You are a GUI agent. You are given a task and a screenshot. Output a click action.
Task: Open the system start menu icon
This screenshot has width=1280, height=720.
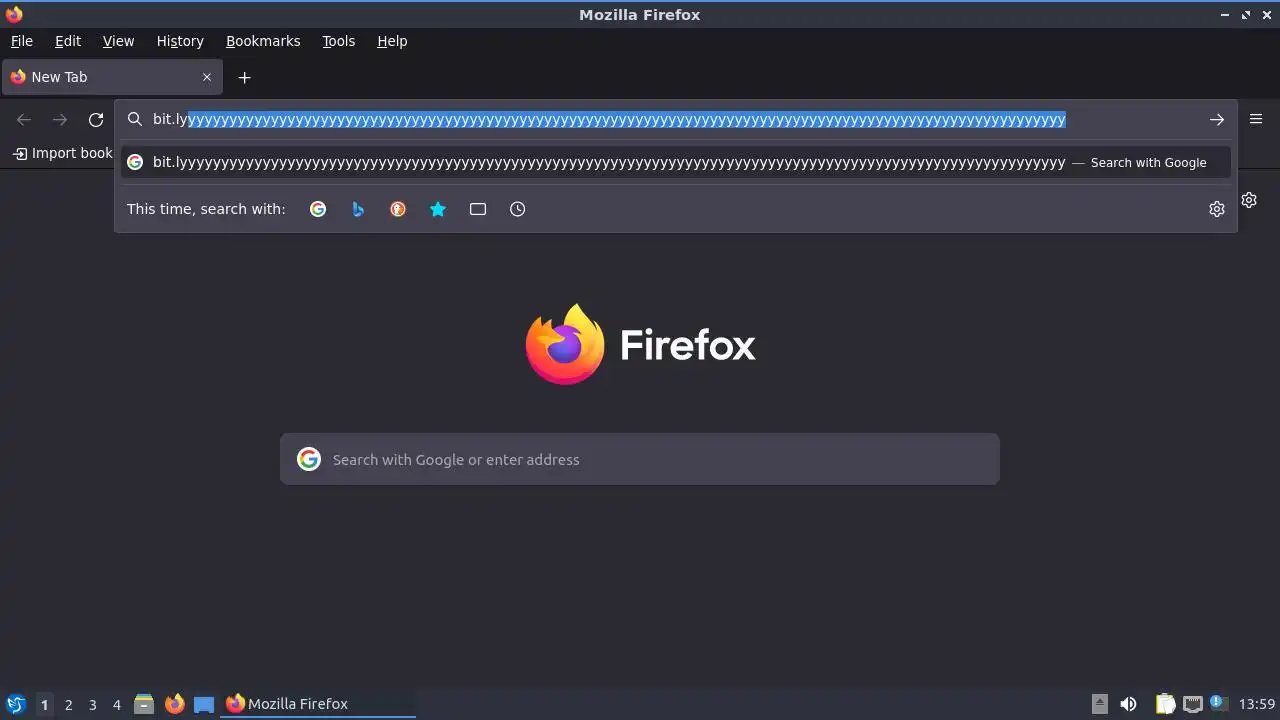point(16,704)
